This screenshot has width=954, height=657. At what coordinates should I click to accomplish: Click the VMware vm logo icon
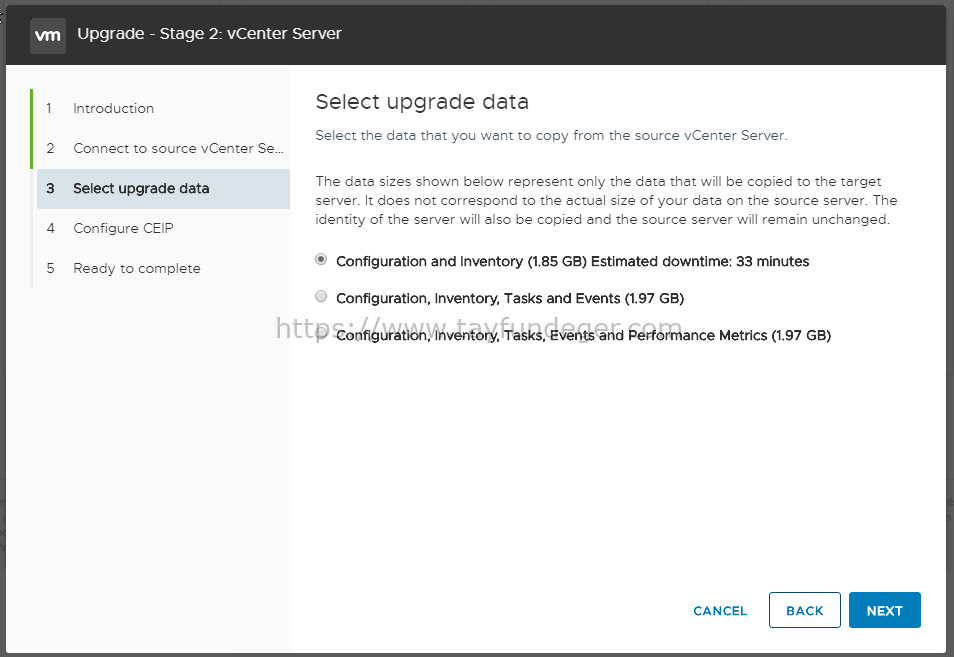coord(48,35)
